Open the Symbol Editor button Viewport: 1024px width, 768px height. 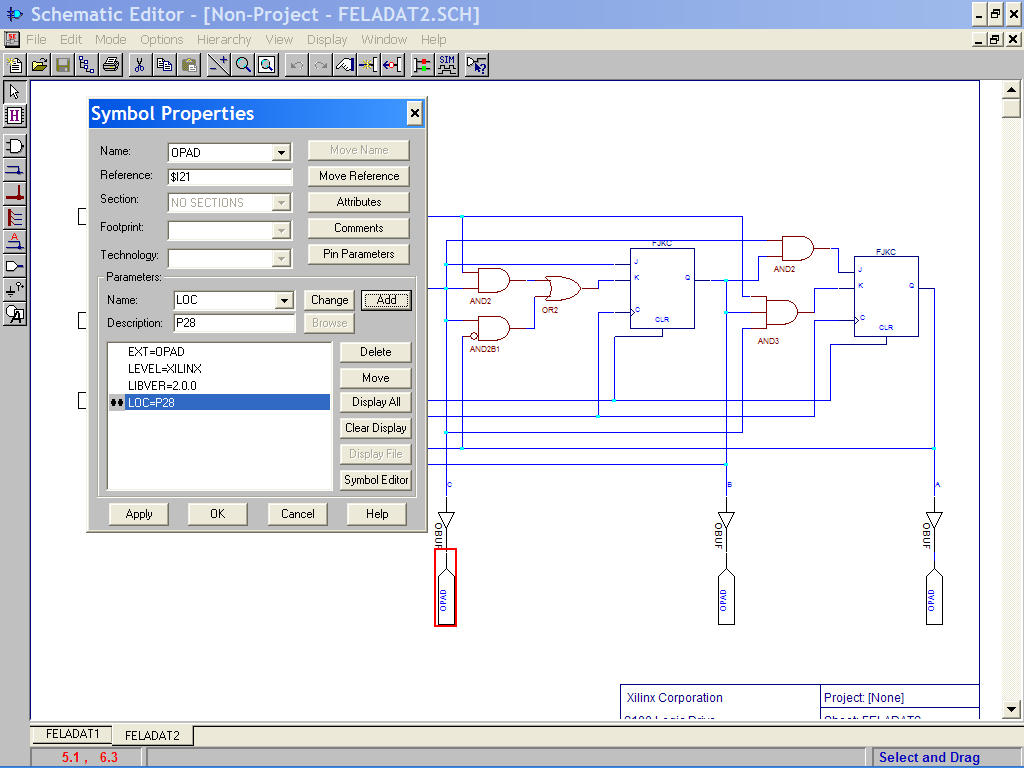pos(376,480)
